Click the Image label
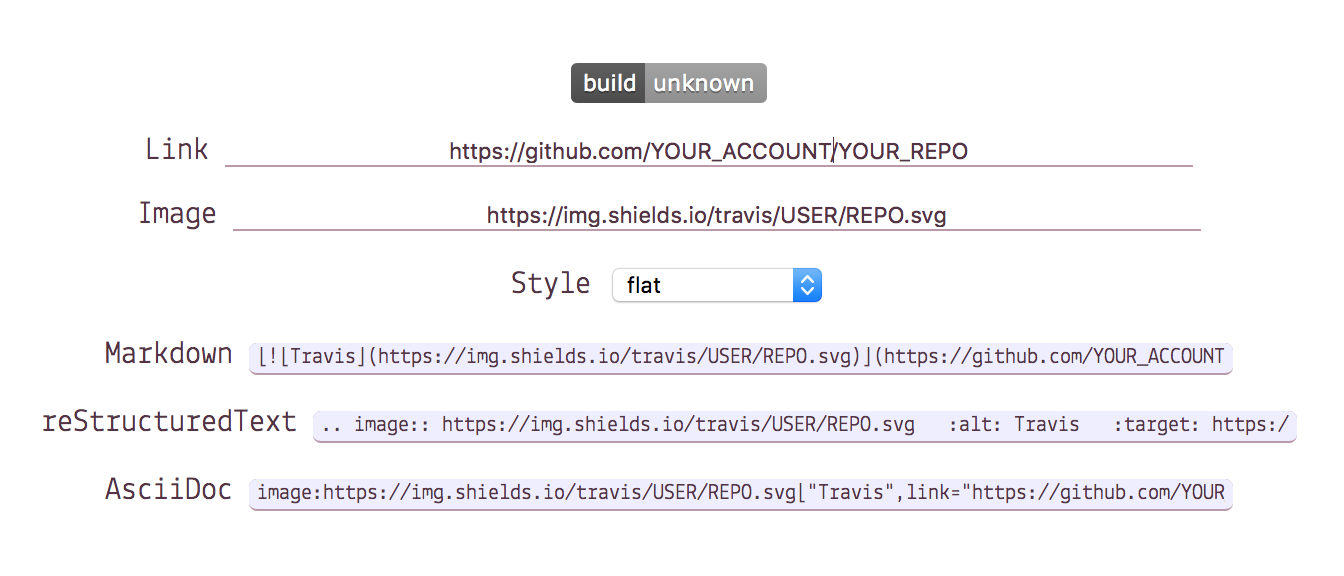1344x576 pixels. tap(177, 212)
